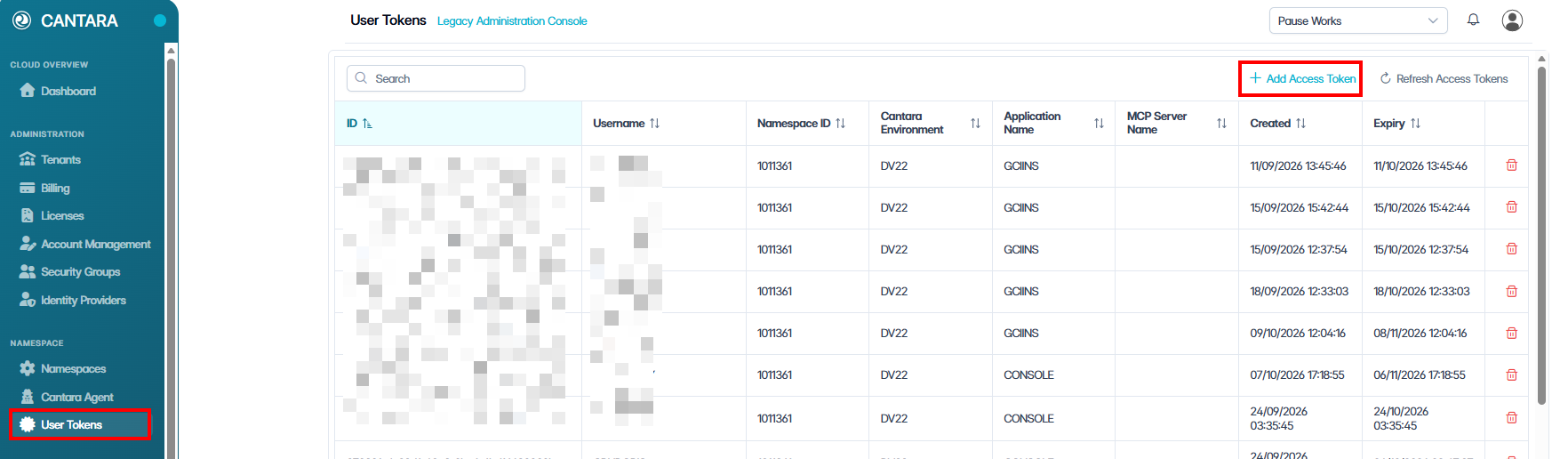This screenshot has width=1568, height=459.
Task: Click GCIINS in the 18/09/2026 row
Action: pos(1021,292)
